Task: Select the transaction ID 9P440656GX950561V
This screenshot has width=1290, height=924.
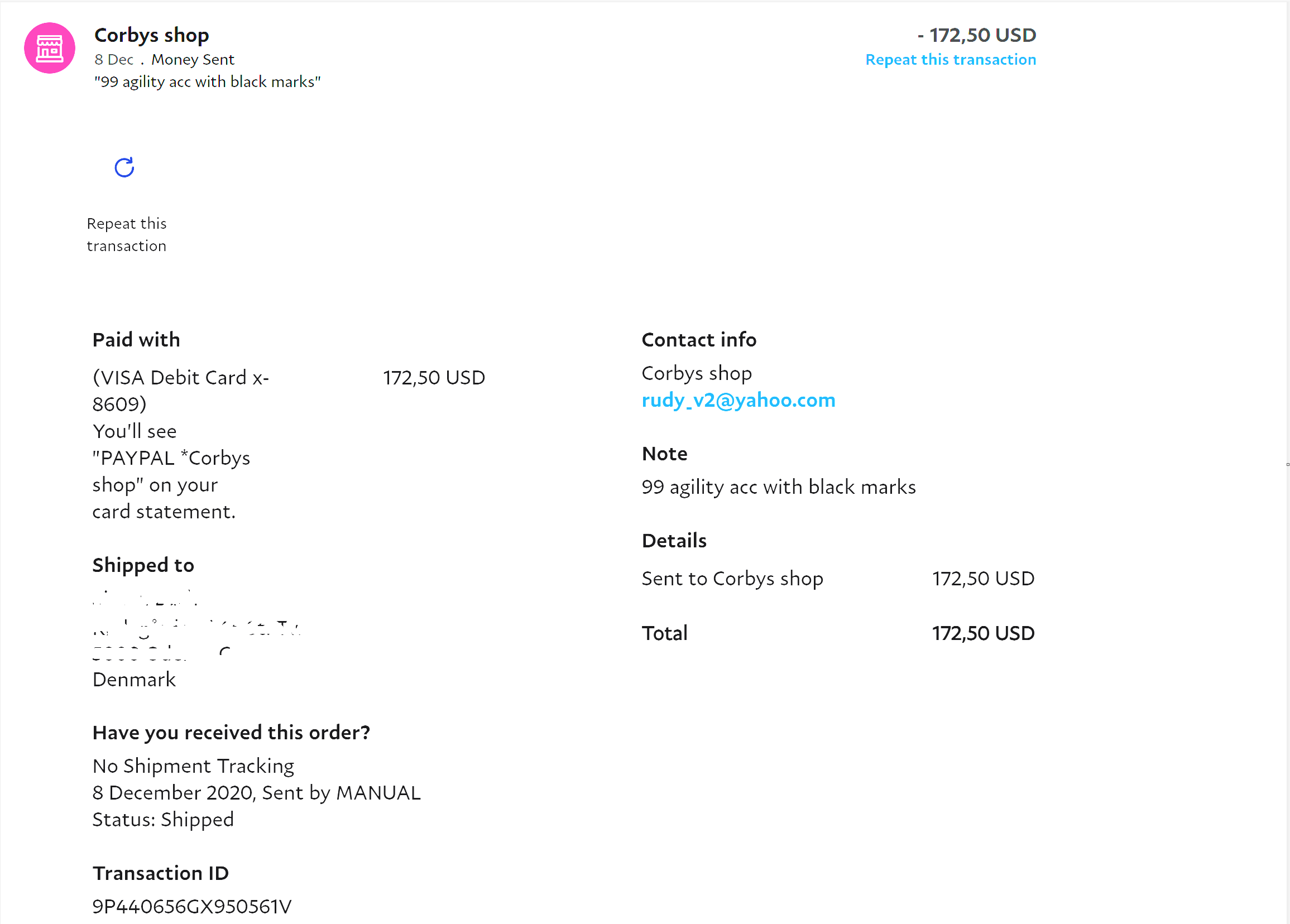Action: point(191,906)
